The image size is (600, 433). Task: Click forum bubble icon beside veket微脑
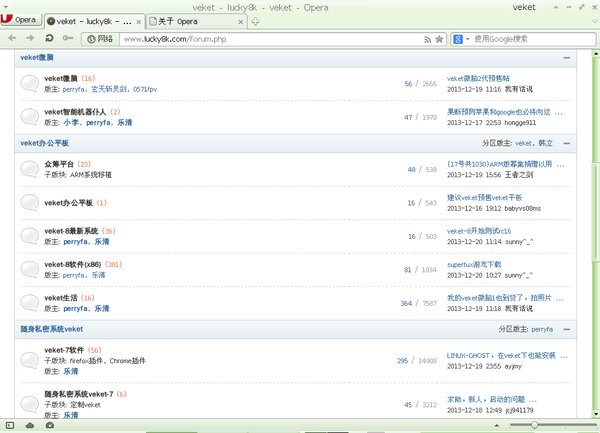tap(29, 83)
